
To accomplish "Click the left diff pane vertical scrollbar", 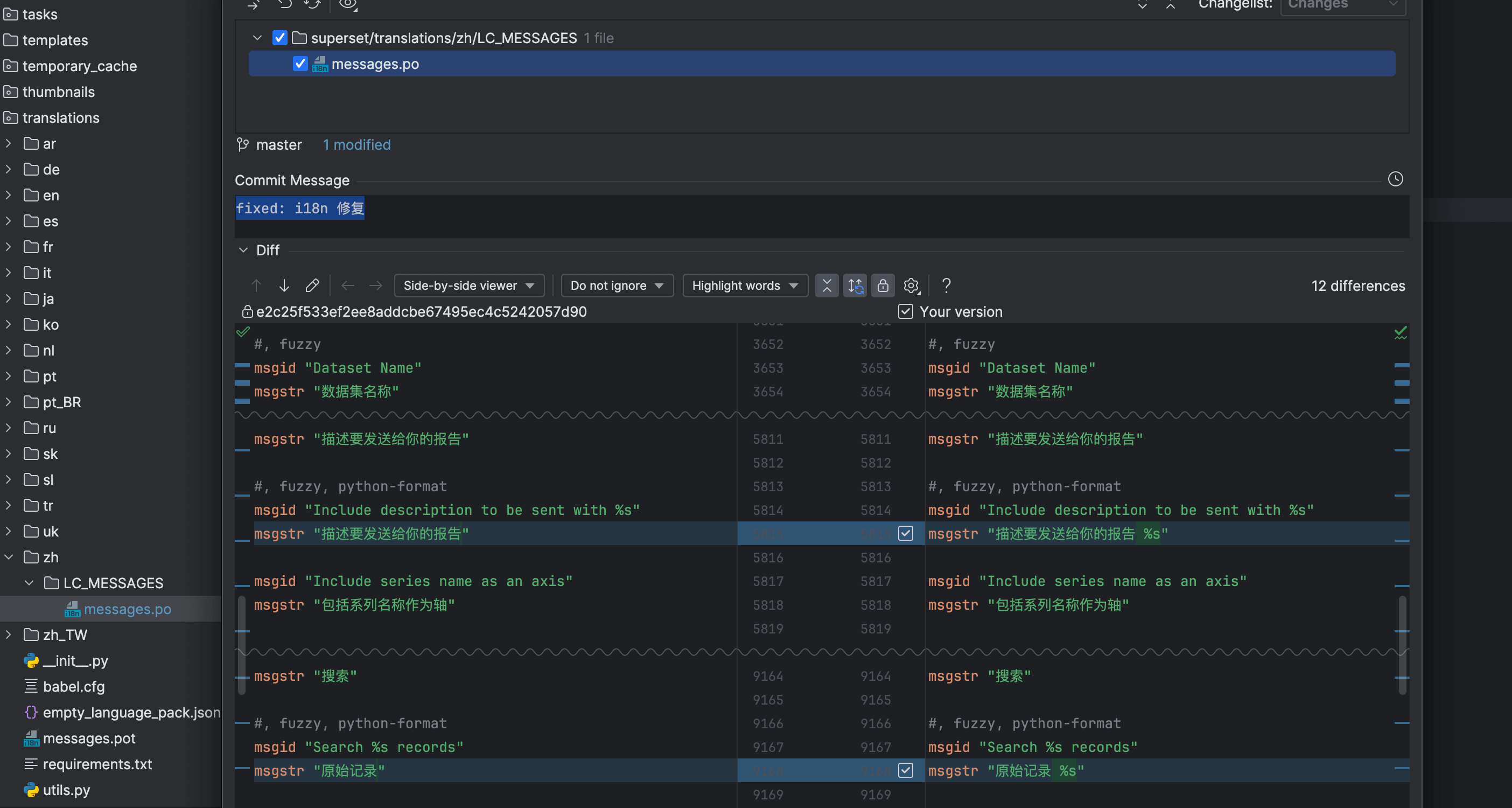I will [241, 646].
